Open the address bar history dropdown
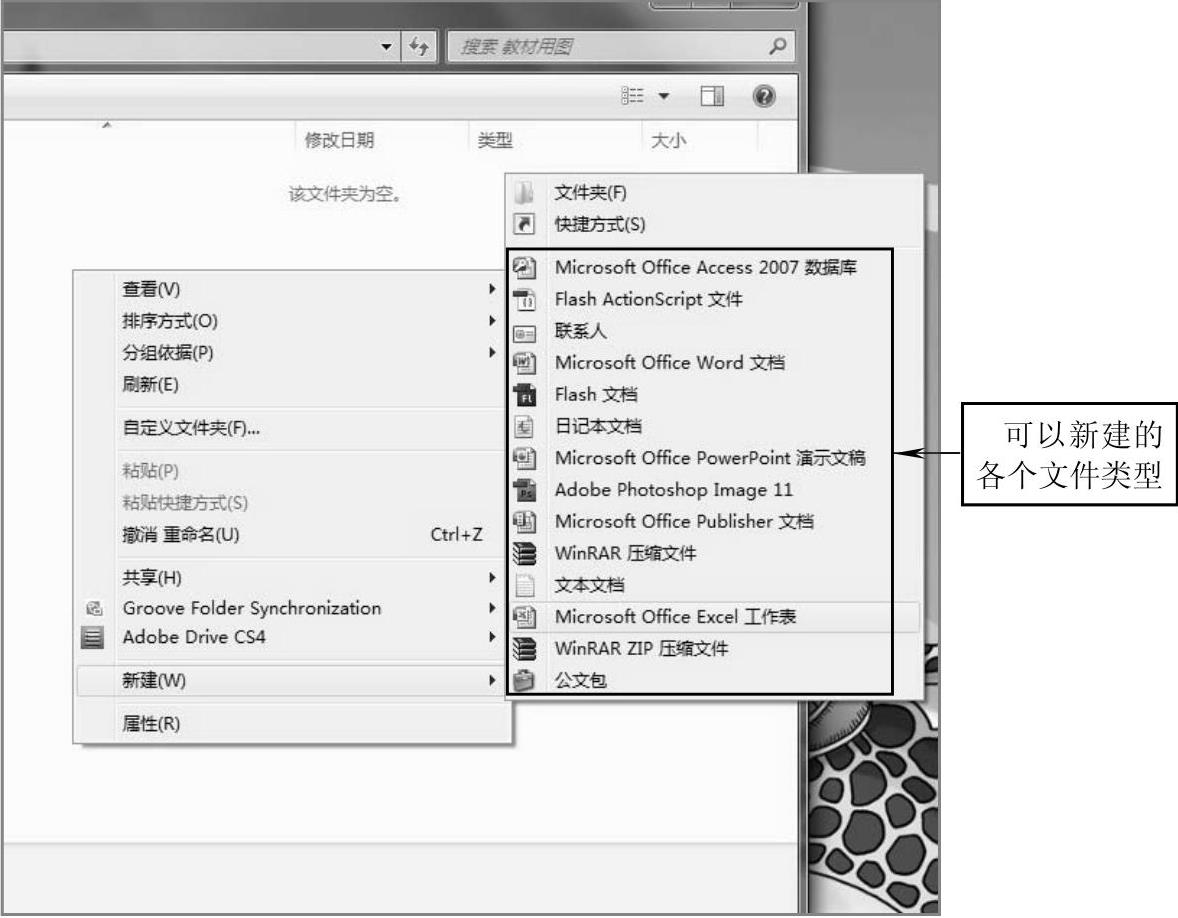Viewport: 1178px width, 918px height. point(386,47)
